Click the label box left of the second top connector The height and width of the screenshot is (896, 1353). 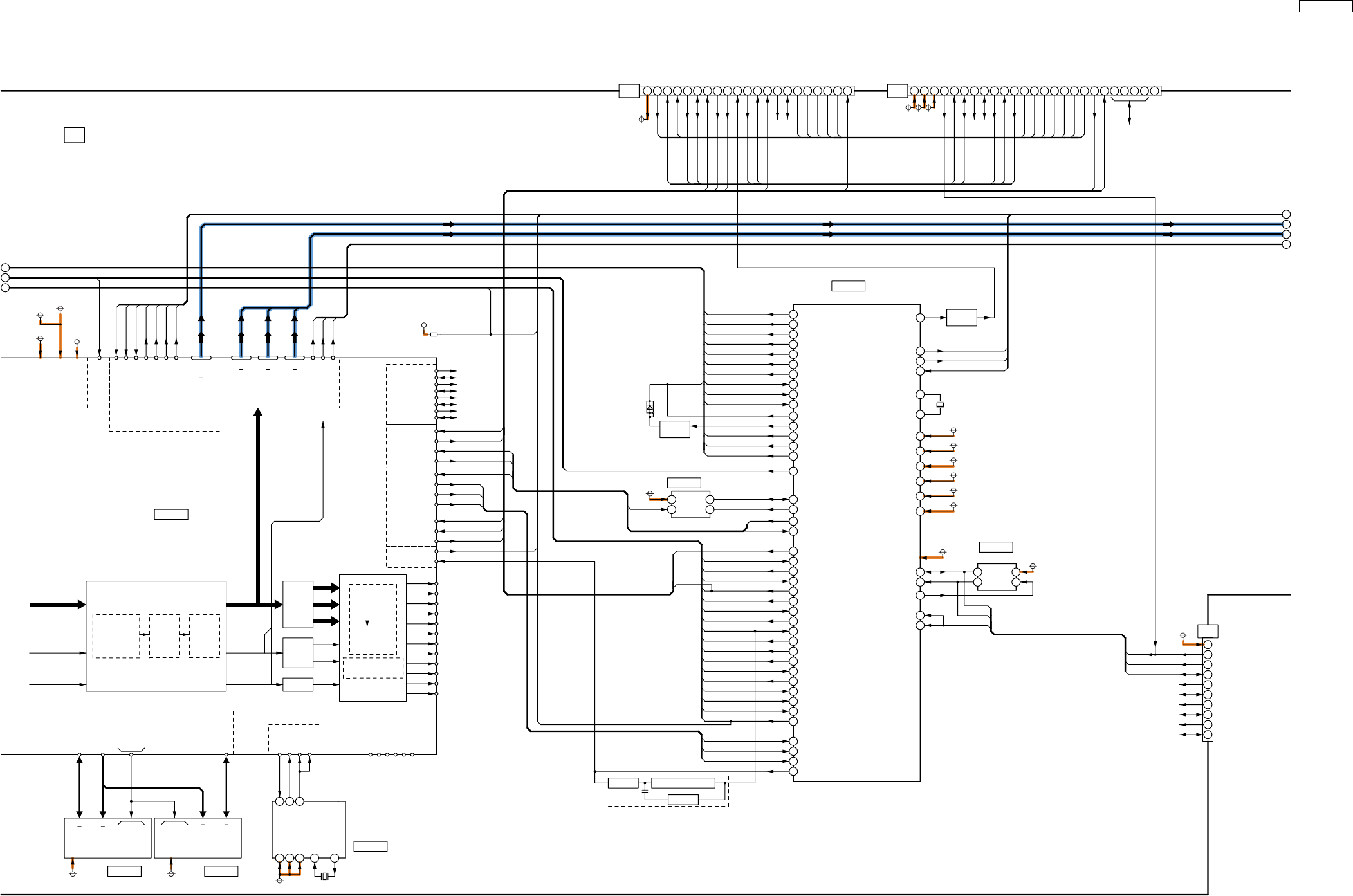[x=897, y=91]
